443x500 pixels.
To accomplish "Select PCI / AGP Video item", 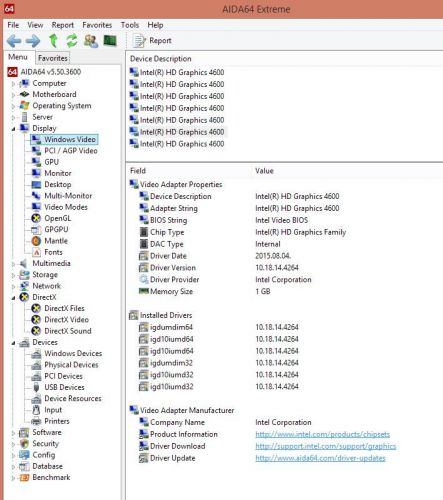I will point(71,151).
